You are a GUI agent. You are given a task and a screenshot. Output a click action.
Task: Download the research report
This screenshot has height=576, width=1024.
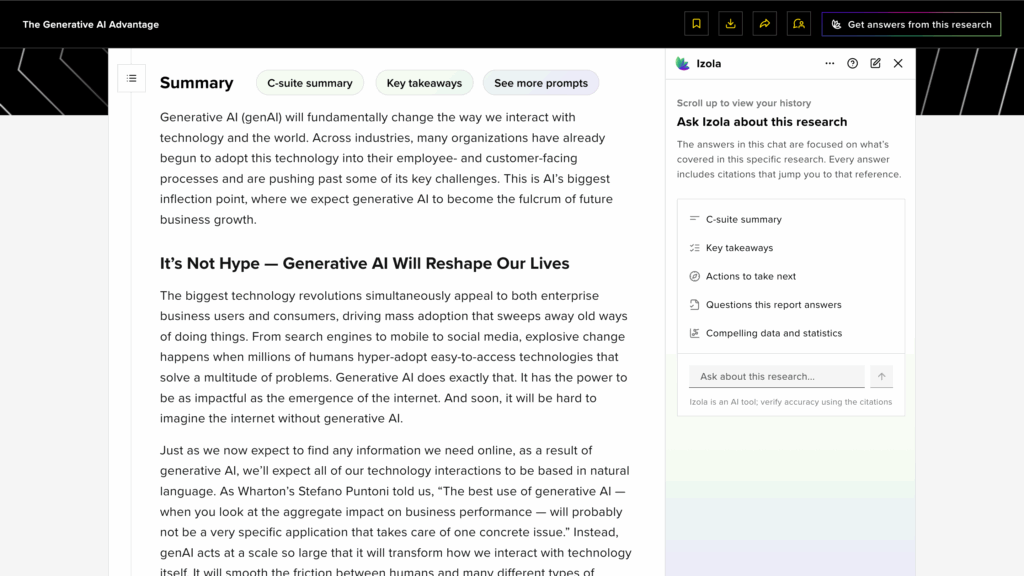point(730,24)
